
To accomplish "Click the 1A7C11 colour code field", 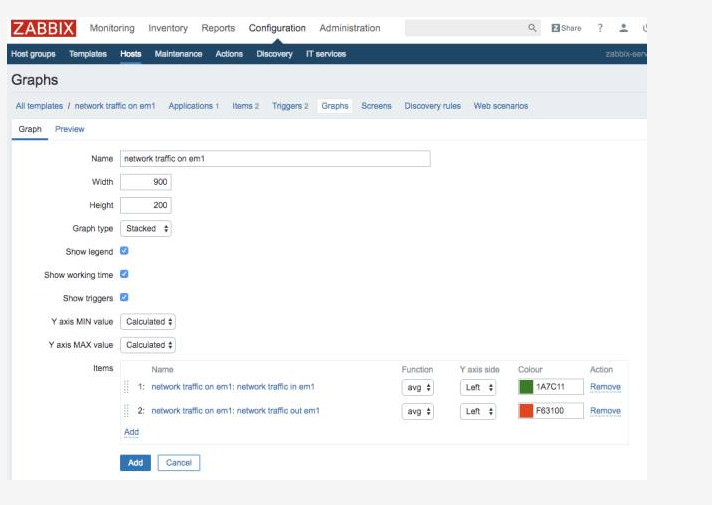I will coord(558,387).
